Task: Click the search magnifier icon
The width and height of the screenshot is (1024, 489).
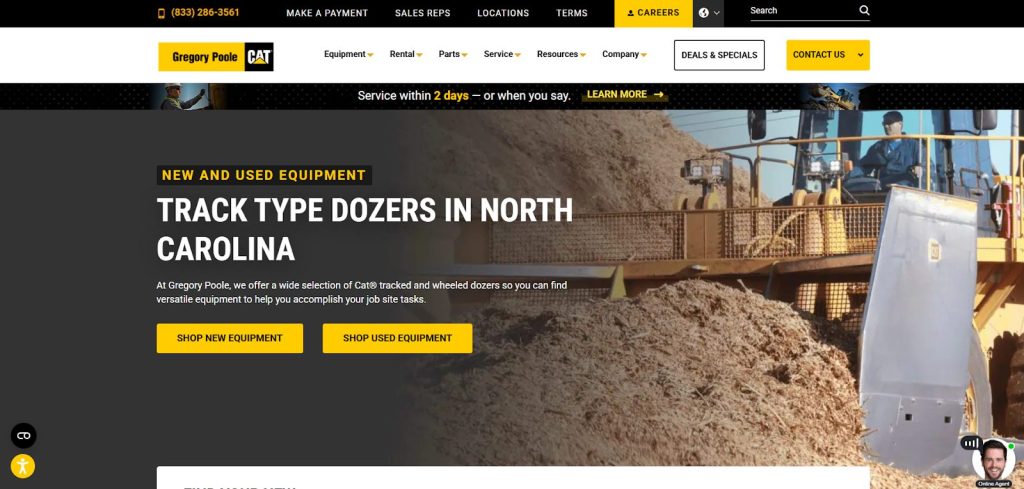Action: (x=864, y=11)
